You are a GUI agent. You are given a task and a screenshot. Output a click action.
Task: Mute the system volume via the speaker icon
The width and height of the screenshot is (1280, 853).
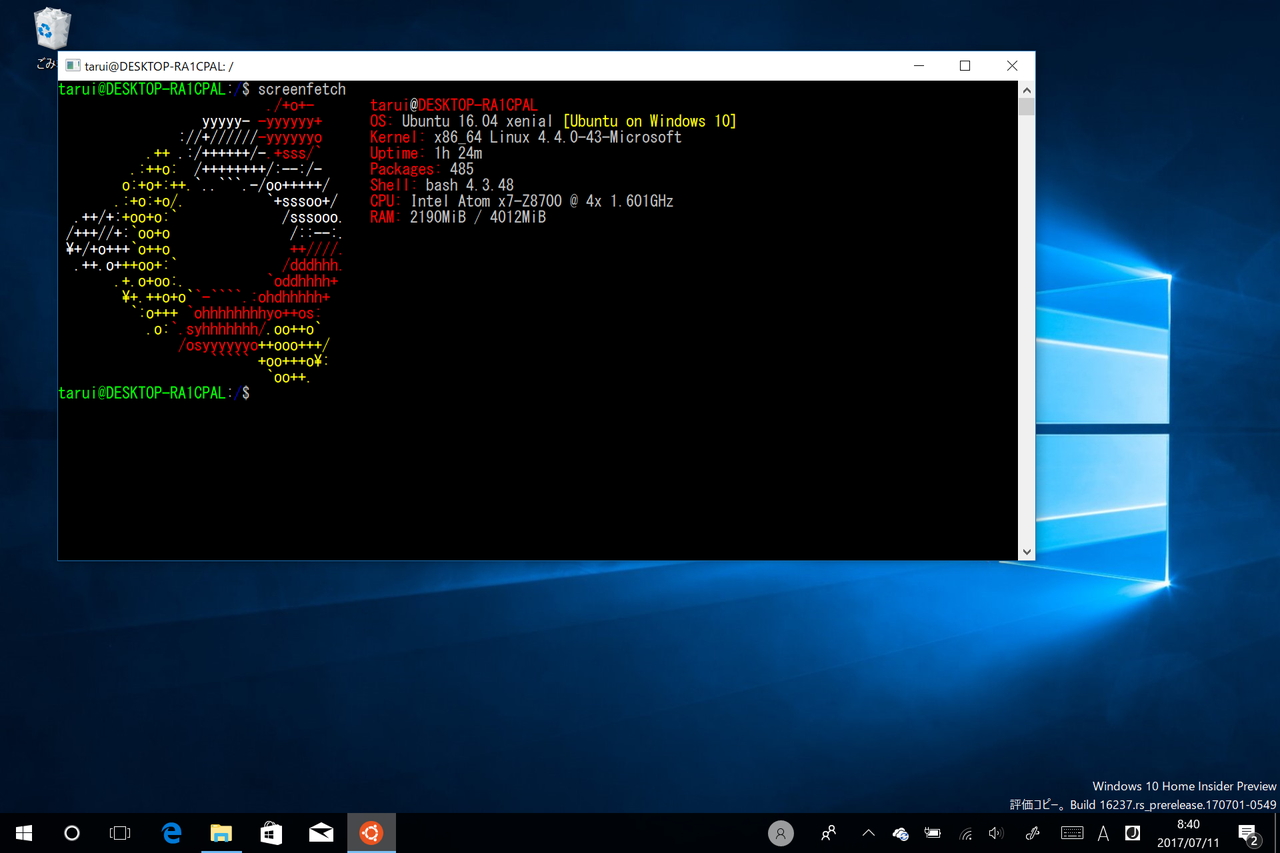click(x=996, y=832)
